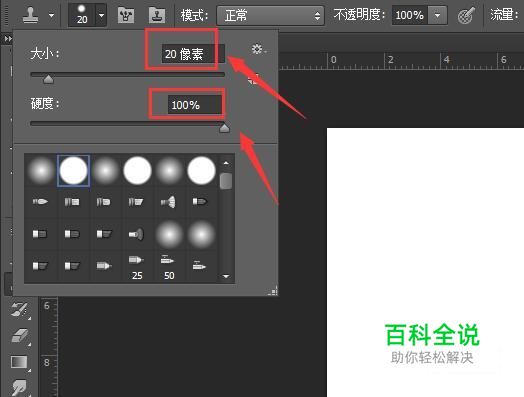Open the tool preset picker arrow
Image resolution: width=524 pixels, height=397 pixels.
coord(51,15)
